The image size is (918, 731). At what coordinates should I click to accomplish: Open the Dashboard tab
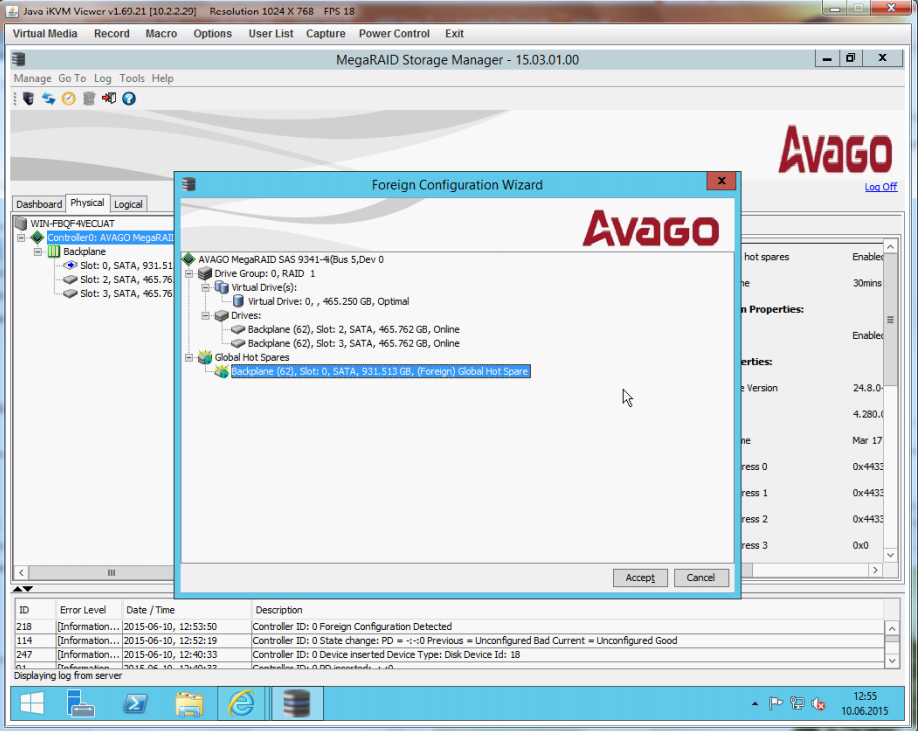38,204
